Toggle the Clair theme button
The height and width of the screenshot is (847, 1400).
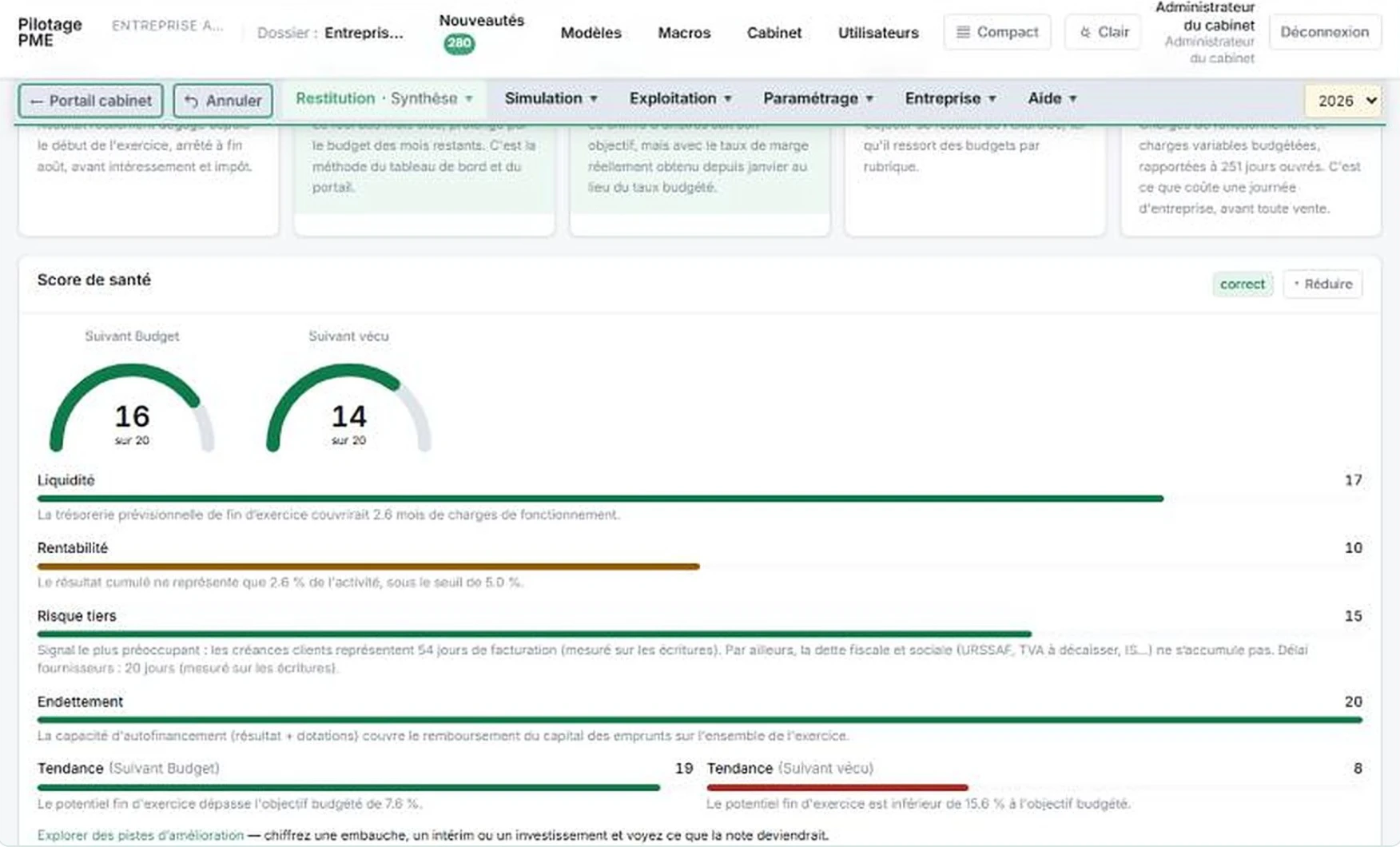coord(1103,32)
